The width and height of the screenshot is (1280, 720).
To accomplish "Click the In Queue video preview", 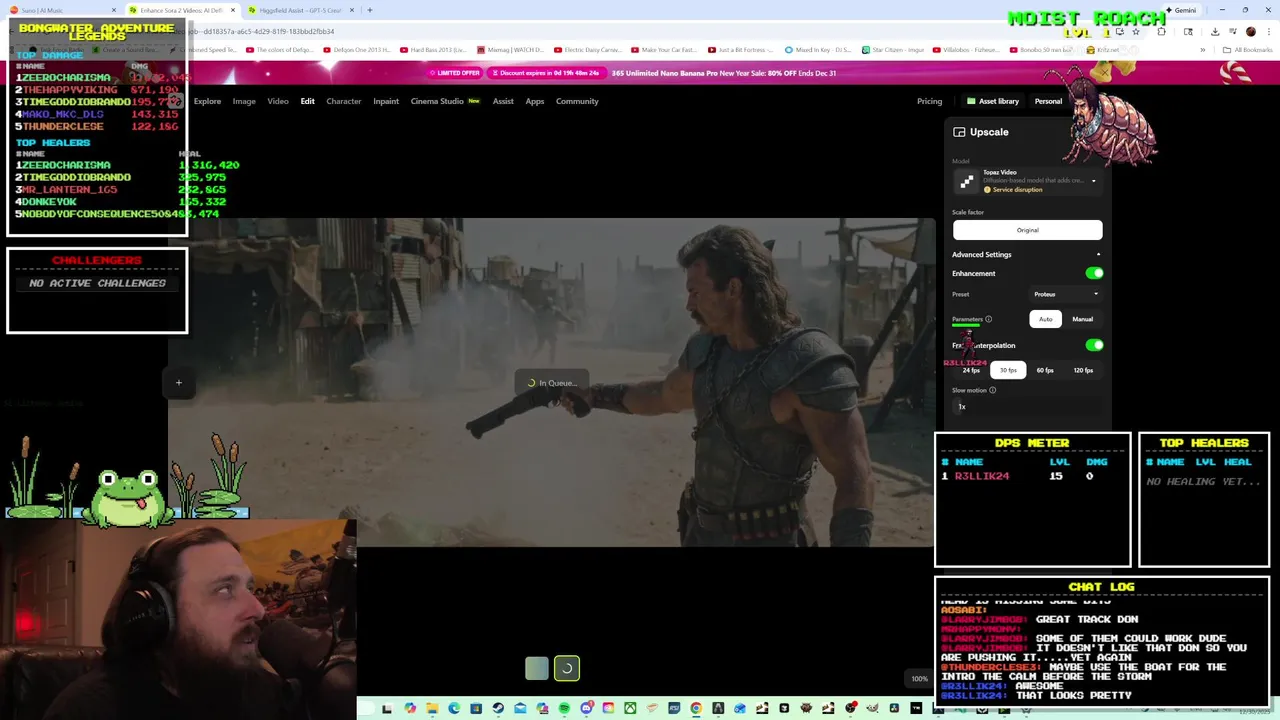I will point(552,382).
